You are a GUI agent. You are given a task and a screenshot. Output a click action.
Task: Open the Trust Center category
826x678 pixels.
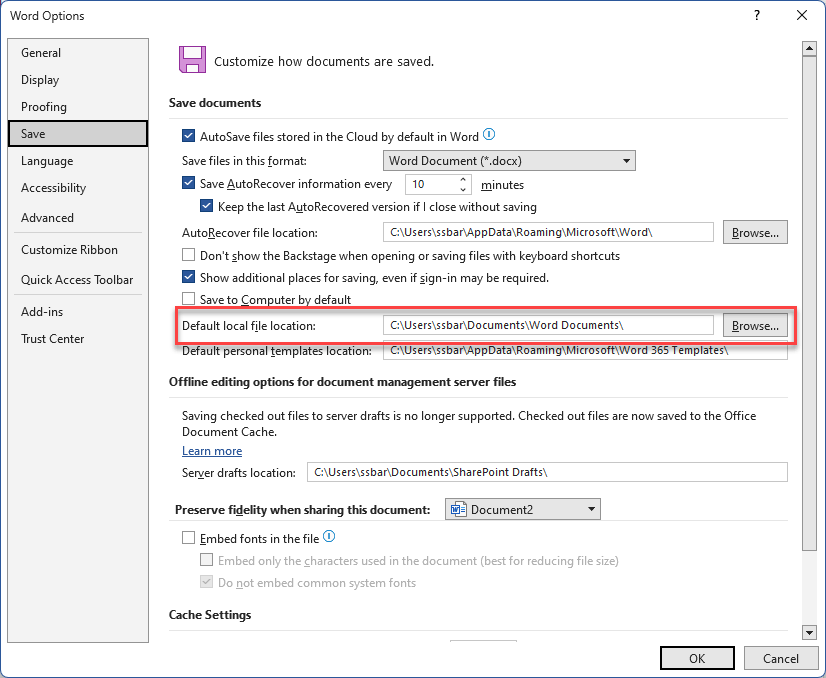78,339
